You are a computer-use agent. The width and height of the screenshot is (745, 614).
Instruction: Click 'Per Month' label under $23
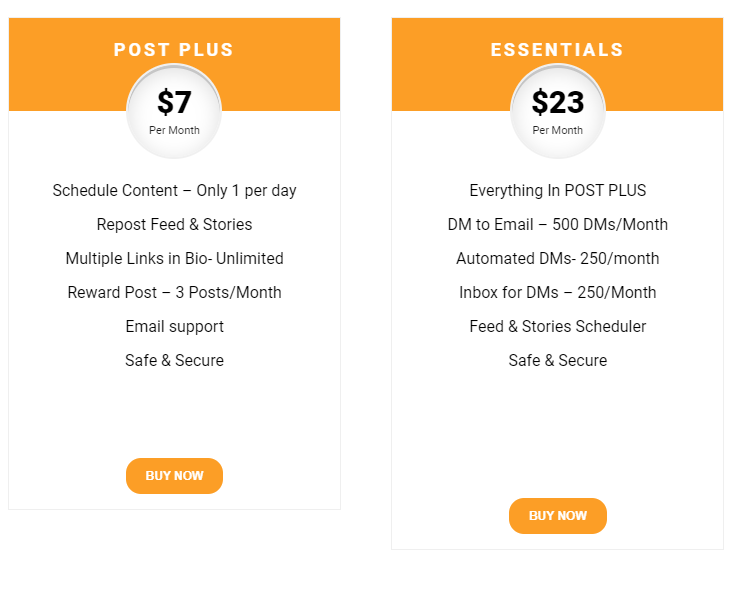558,130
